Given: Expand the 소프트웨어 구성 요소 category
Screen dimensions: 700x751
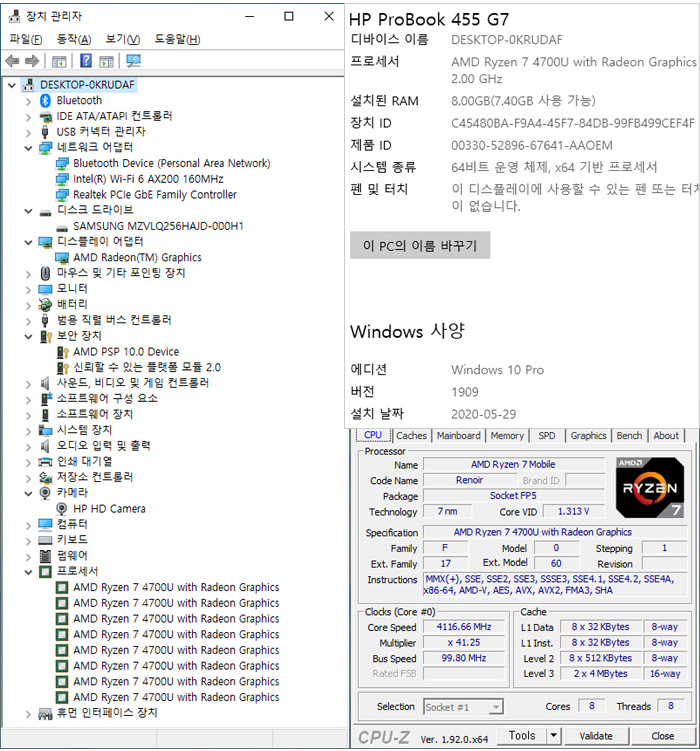Looking at the screenshot, I should tap(28, 399).
